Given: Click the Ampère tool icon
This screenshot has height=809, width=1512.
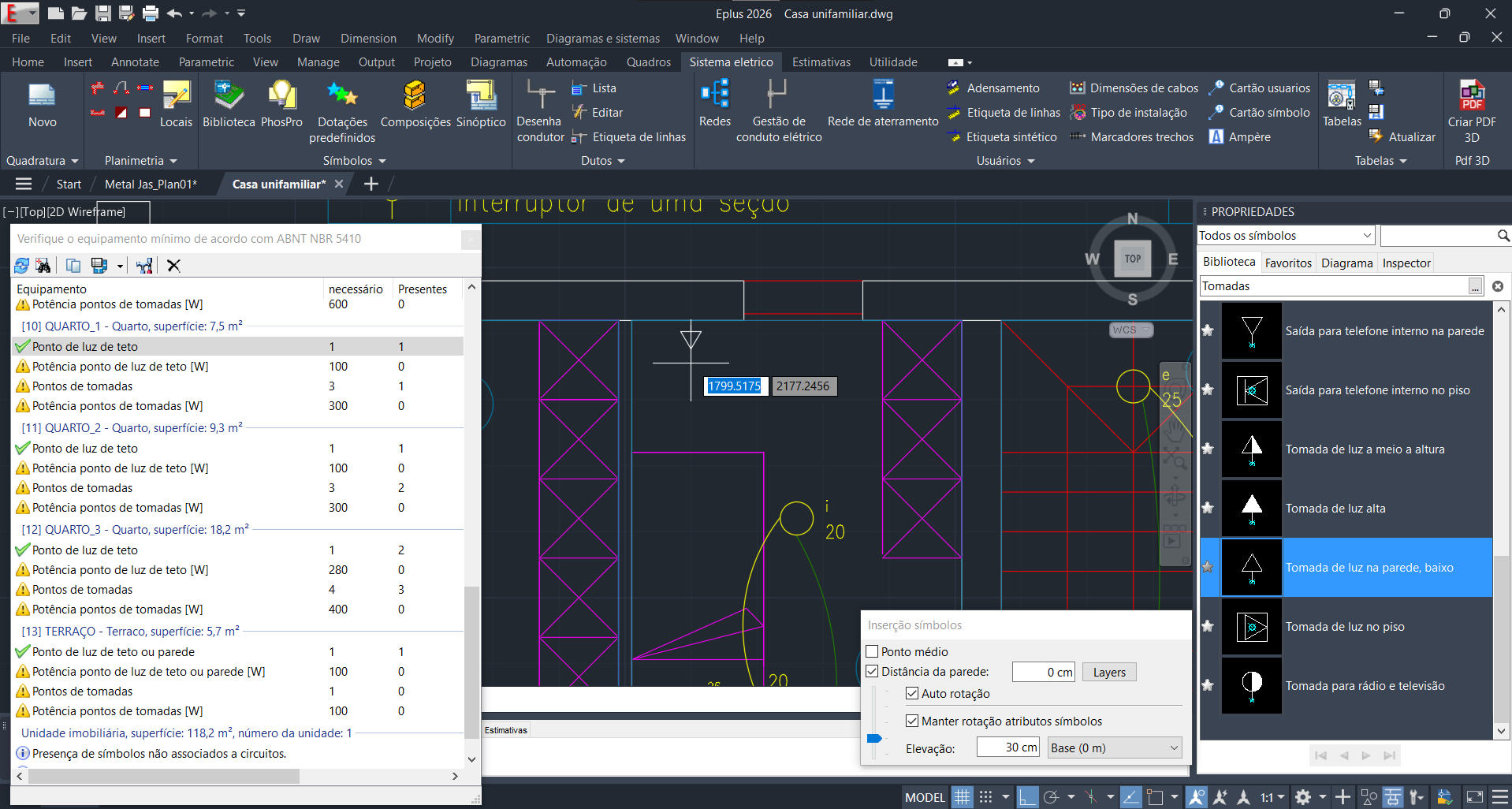Looking at the screenshot, I should tap(1216, 137).
